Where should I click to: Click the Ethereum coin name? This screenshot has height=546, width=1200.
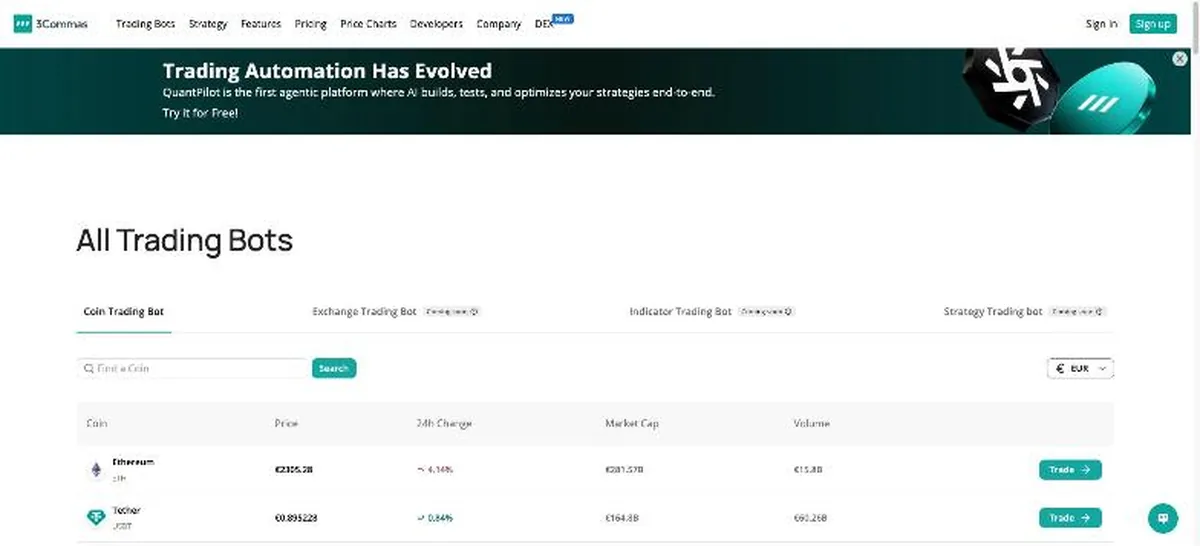[x=133, y=462]
